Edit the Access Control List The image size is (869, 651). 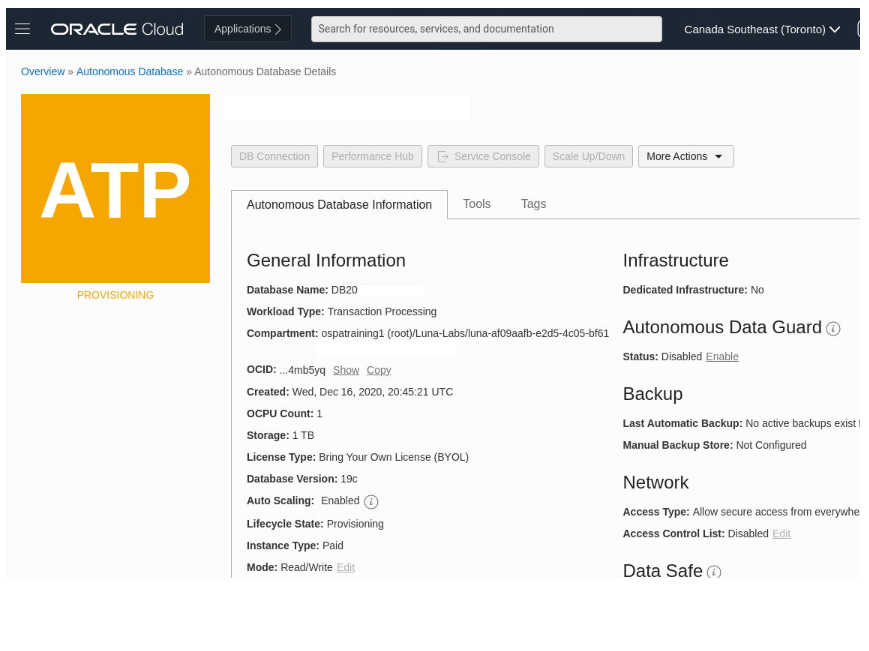[x=781, y=534]
